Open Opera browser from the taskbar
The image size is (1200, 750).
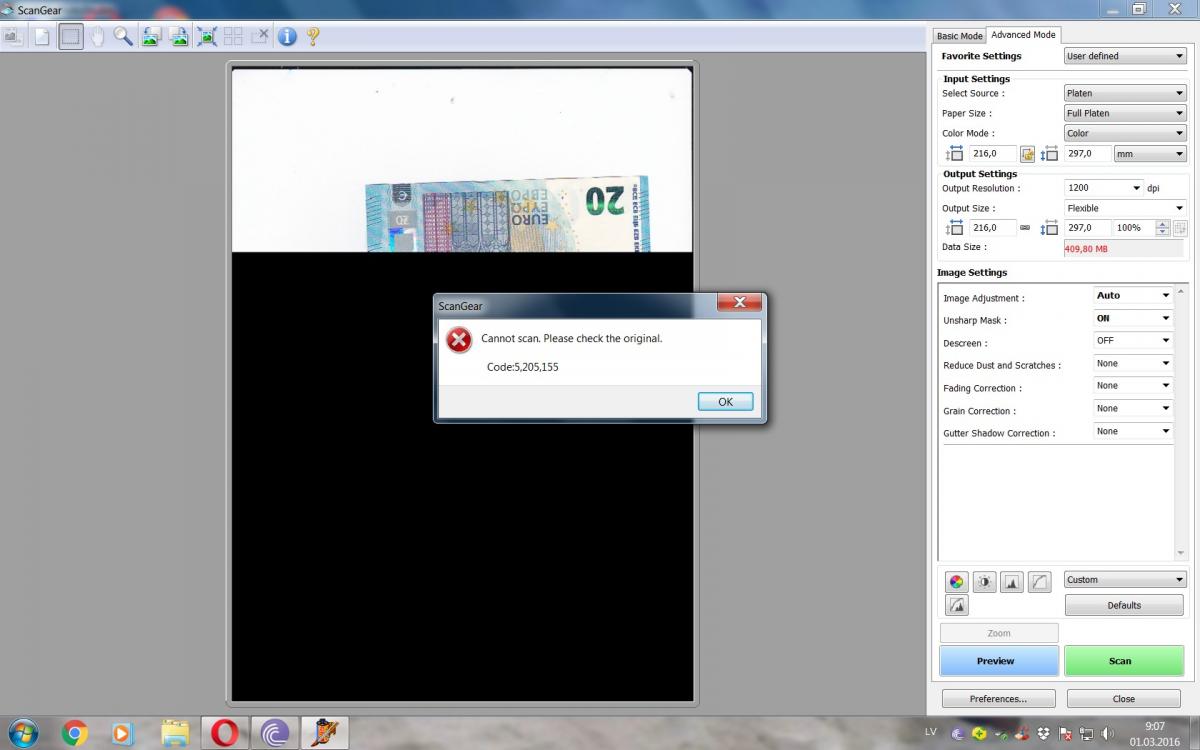click(224, 733)
